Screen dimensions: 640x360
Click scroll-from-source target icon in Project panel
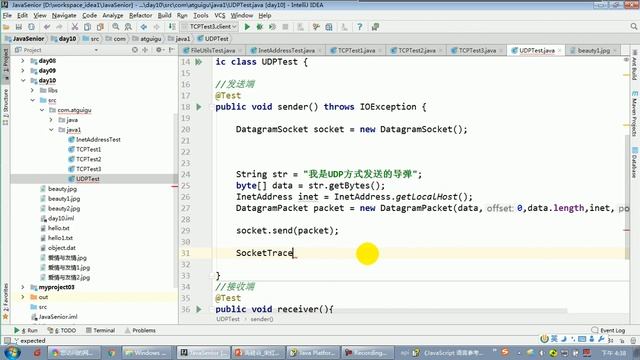tap(135, 50)
